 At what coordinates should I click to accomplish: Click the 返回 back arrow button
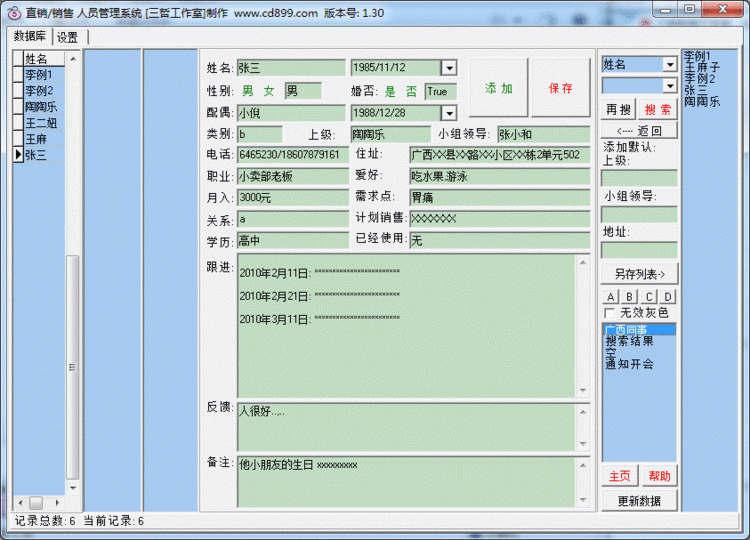[x=639, y=130]
